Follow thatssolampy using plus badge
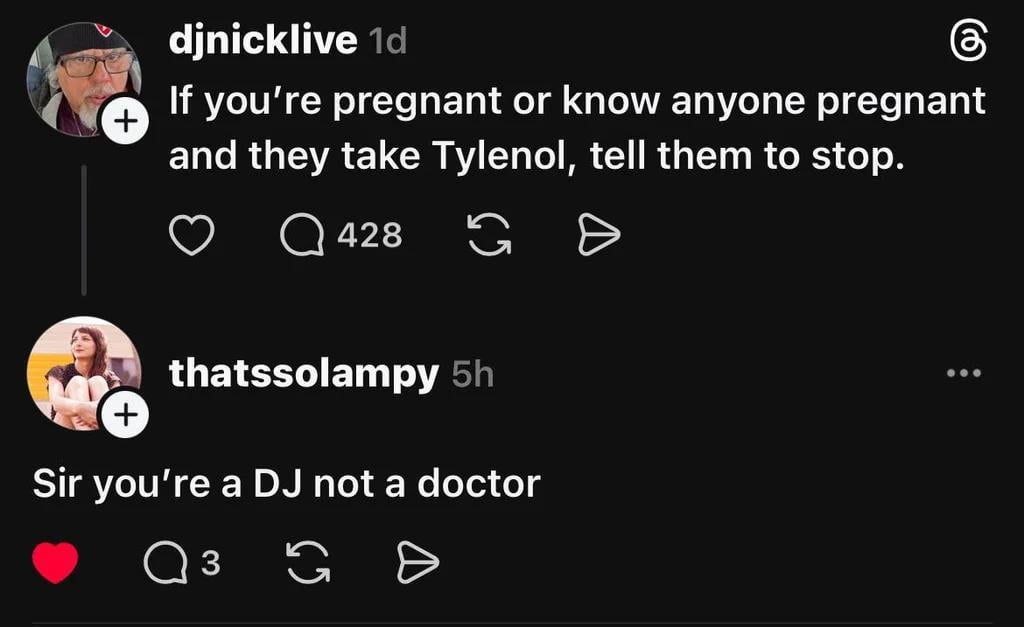This screenshot has height=627, width=1024. click(x=124, y=417)
